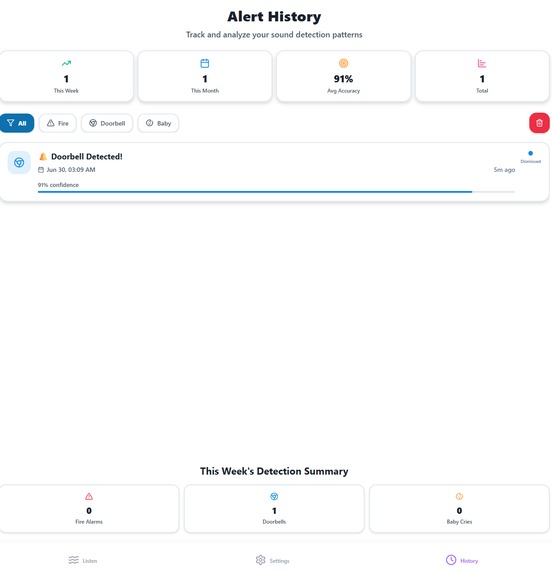Click the calendar icon in This Month card
Image resolution: width=552 pixels, height=573 pixels.
[205, 63]
